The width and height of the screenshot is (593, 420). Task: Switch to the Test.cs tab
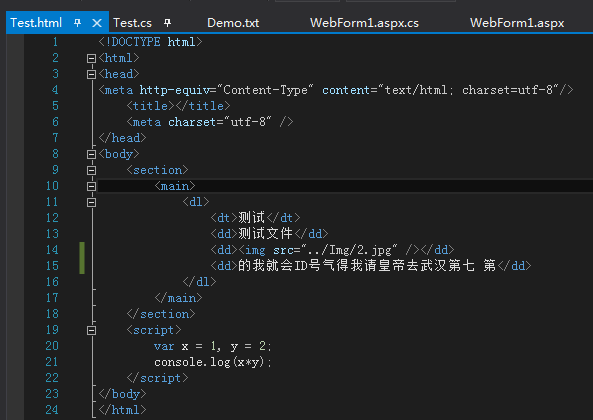[x=132, y=23]
